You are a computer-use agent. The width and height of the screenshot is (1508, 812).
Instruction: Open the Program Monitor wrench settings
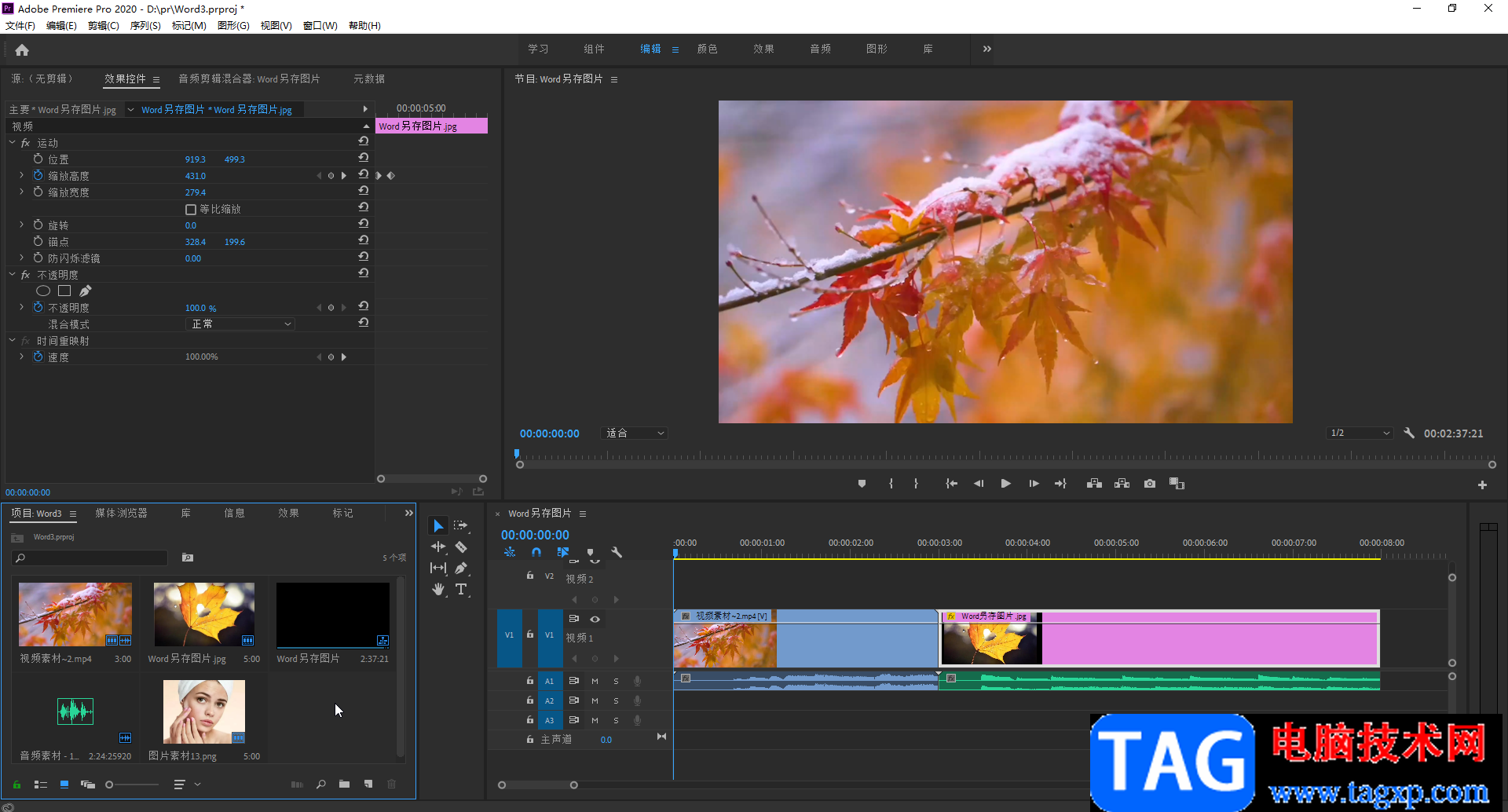coord(1409,433)
